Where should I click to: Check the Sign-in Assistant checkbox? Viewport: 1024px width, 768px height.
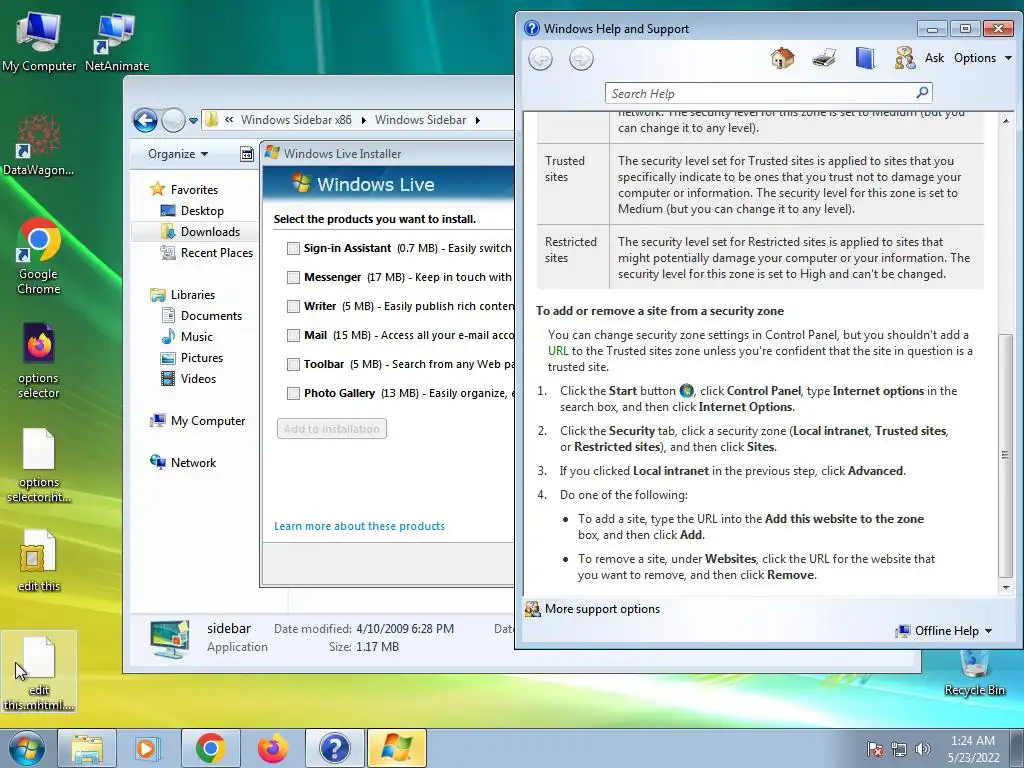tap(293, 248)
